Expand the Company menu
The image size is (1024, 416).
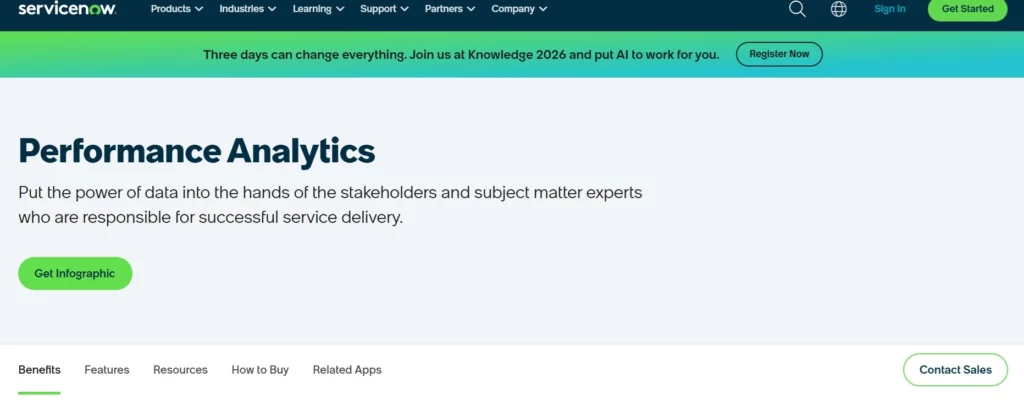click(519, 8)
